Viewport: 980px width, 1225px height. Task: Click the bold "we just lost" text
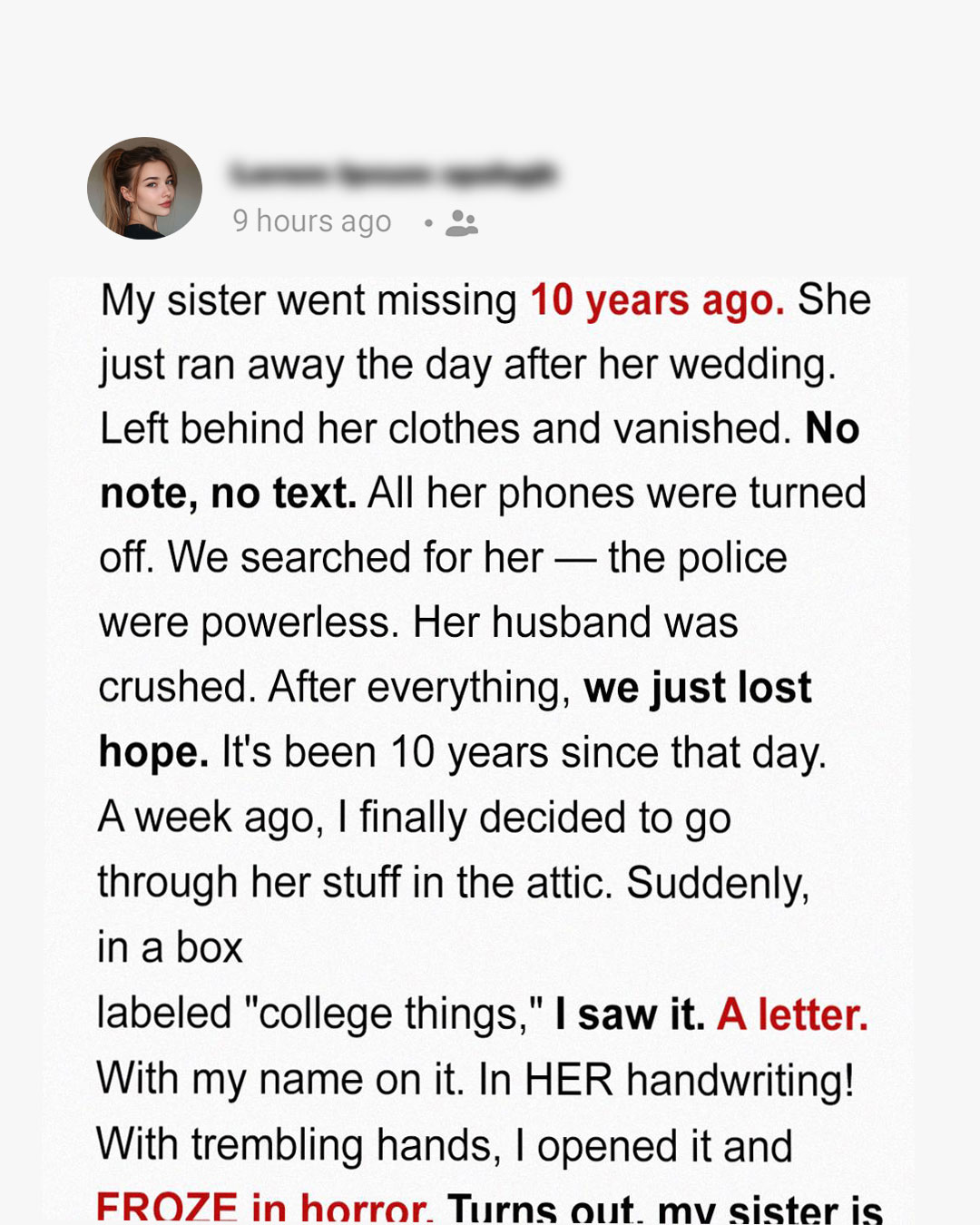(x=697, y=688)
